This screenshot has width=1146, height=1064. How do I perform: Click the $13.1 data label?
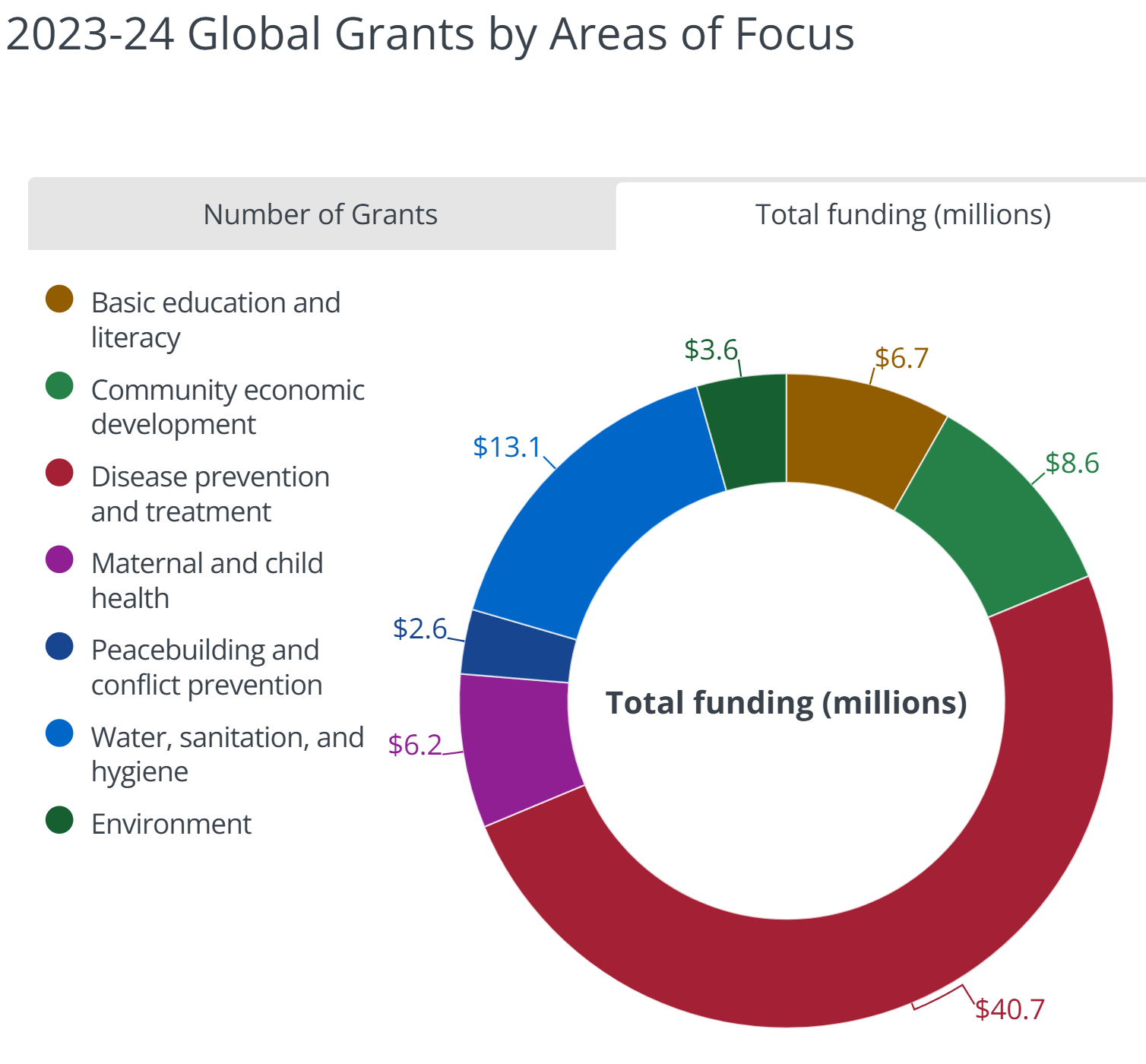pyautogui.click(x=506, y=447)
